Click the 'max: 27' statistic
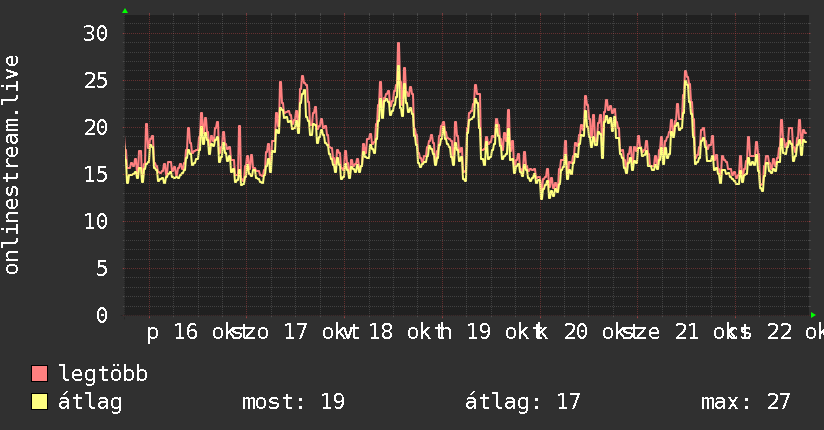This screenshot has height=430, width=824. click(745, 402)
